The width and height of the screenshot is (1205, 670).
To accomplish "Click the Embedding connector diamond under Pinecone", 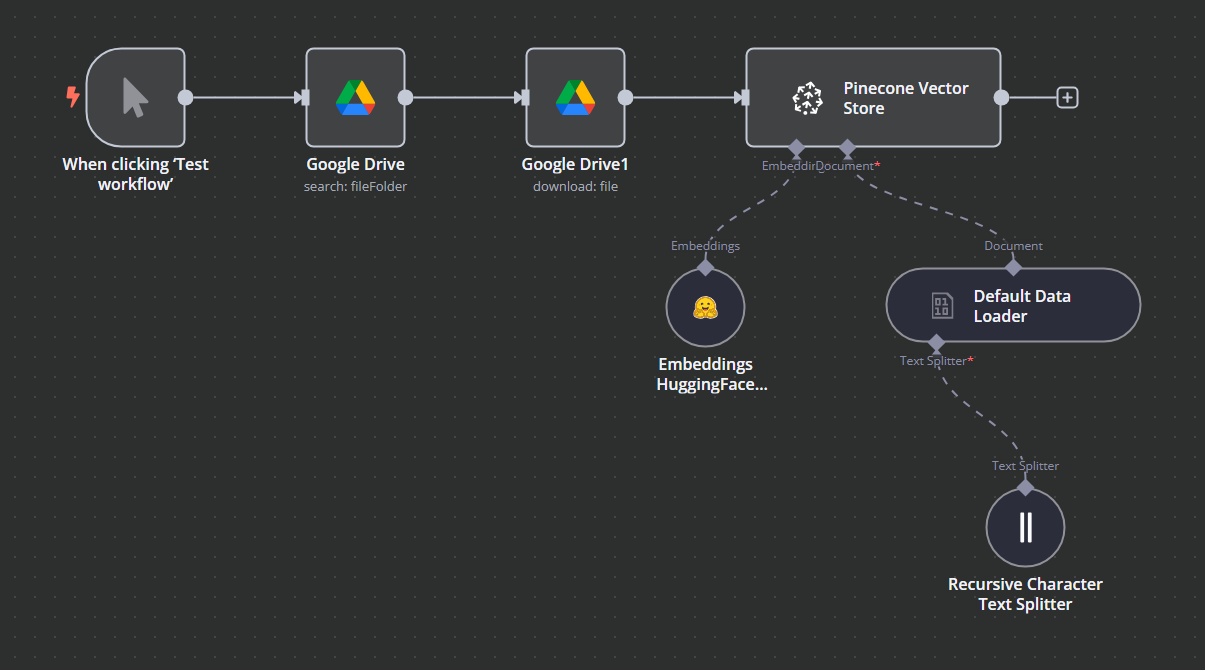I will [796, 148].
